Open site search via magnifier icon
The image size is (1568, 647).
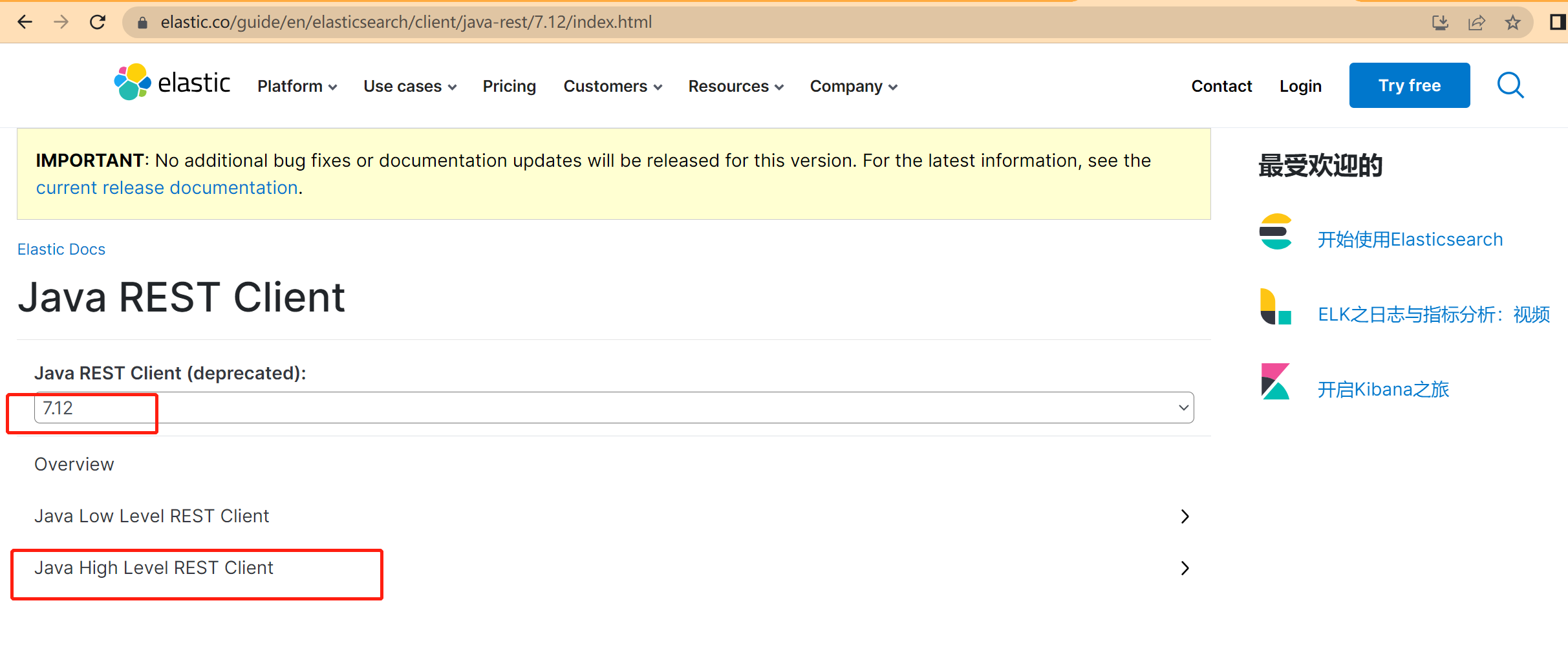click(x=1510, y=85)
